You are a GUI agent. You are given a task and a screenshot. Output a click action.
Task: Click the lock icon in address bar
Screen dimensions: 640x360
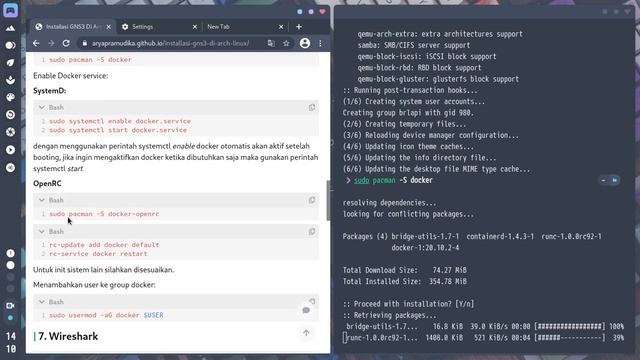[x=84, y=43]
